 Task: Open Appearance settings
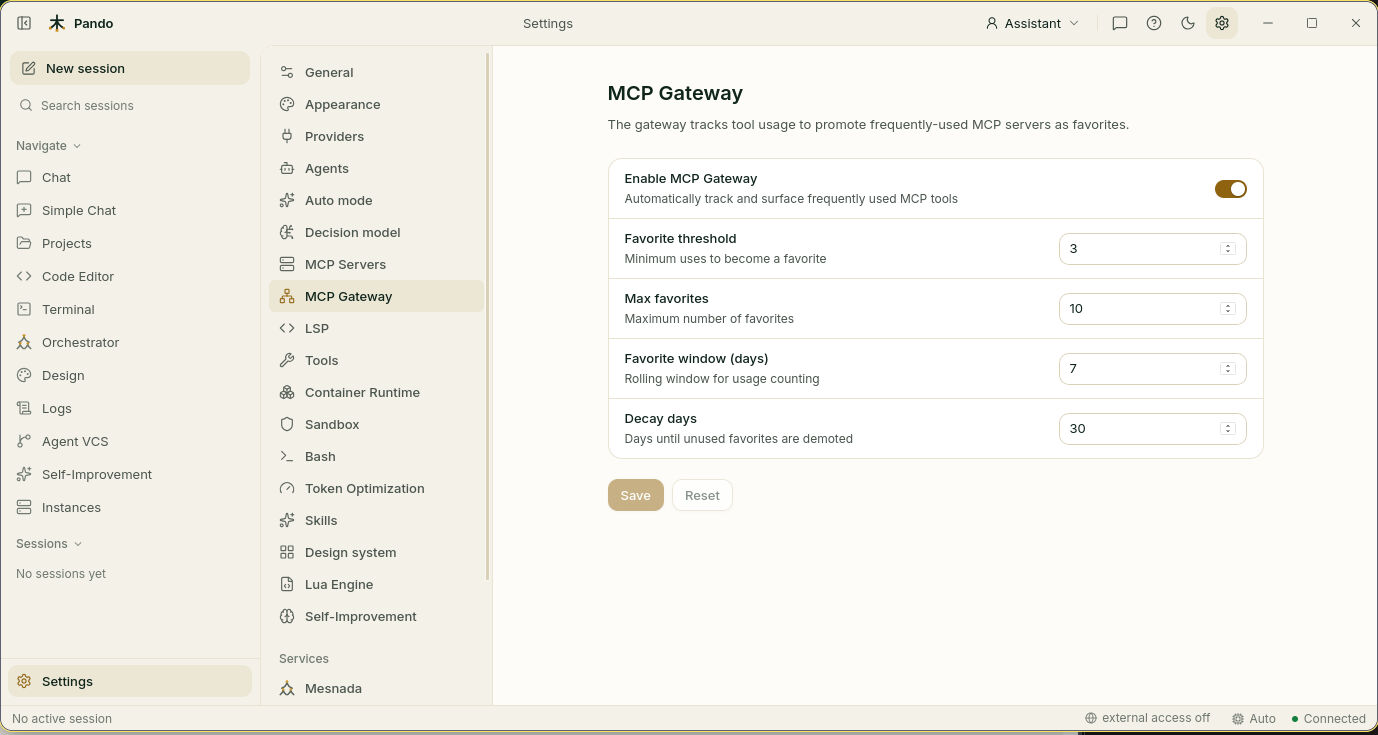[376, 104]
